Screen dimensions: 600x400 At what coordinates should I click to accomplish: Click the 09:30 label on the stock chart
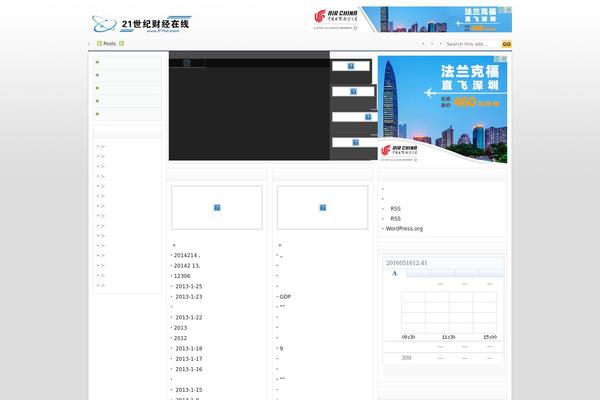tap(408, 337)
